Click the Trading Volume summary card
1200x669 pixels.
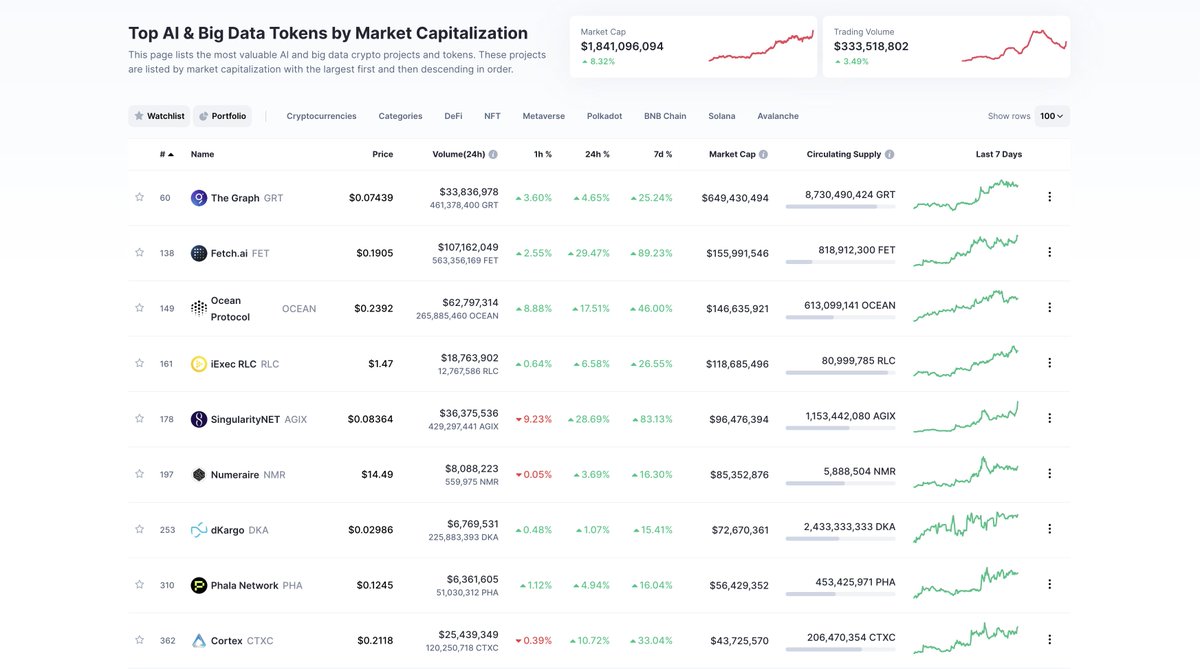pos(946,46)
